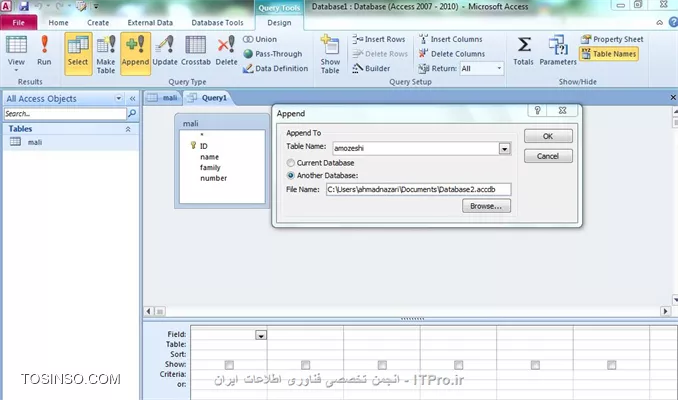
Task: Click the Delete query icon
Action: point(227,46)
